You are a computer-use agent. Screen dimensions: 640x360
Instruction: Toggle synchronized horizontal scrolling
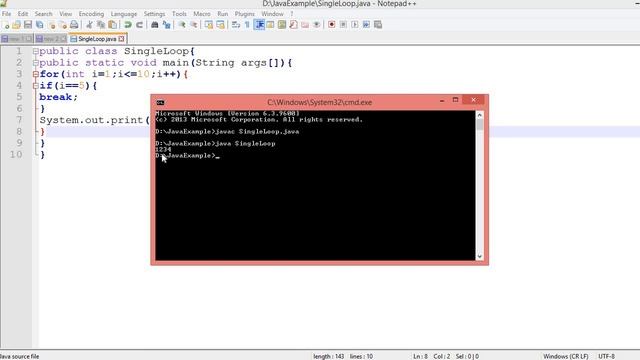pyautogui.click(x=220, y=25)
